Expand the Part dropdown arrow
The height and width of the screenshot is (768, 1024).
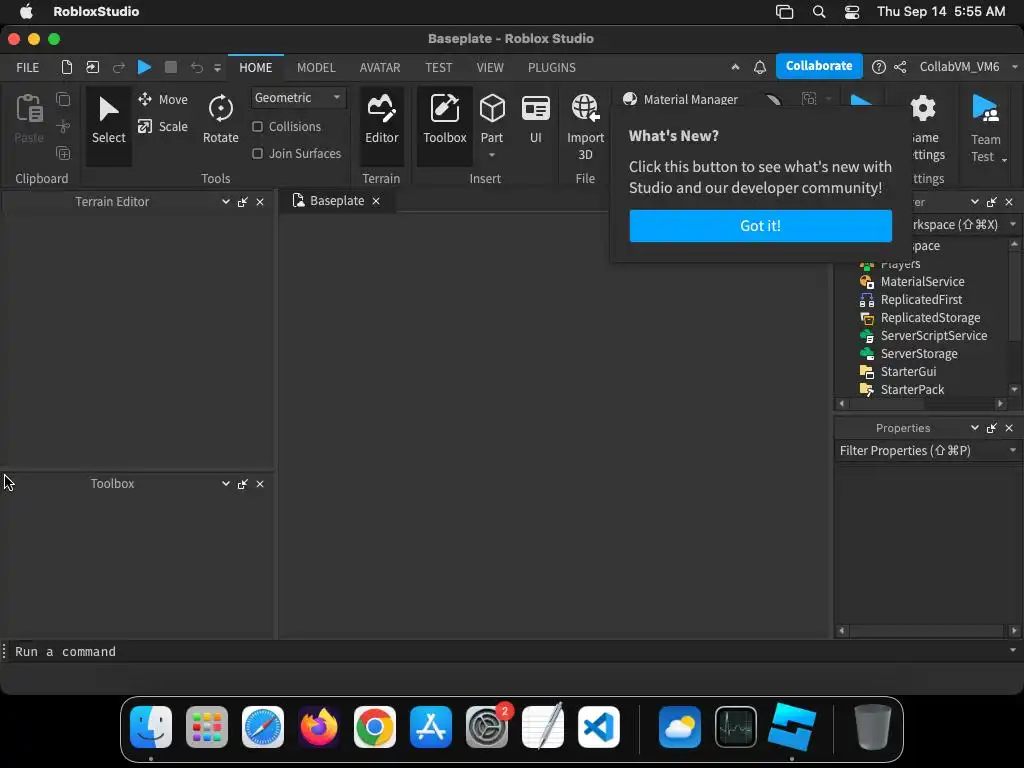coord(492,155)
